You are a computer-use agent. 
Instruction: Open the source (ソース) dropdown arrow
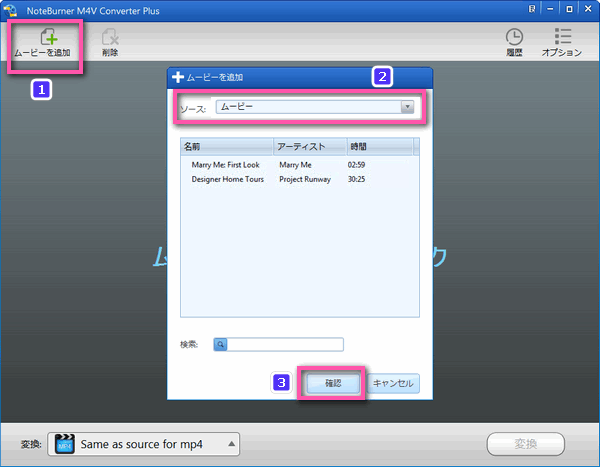point(408,107)
